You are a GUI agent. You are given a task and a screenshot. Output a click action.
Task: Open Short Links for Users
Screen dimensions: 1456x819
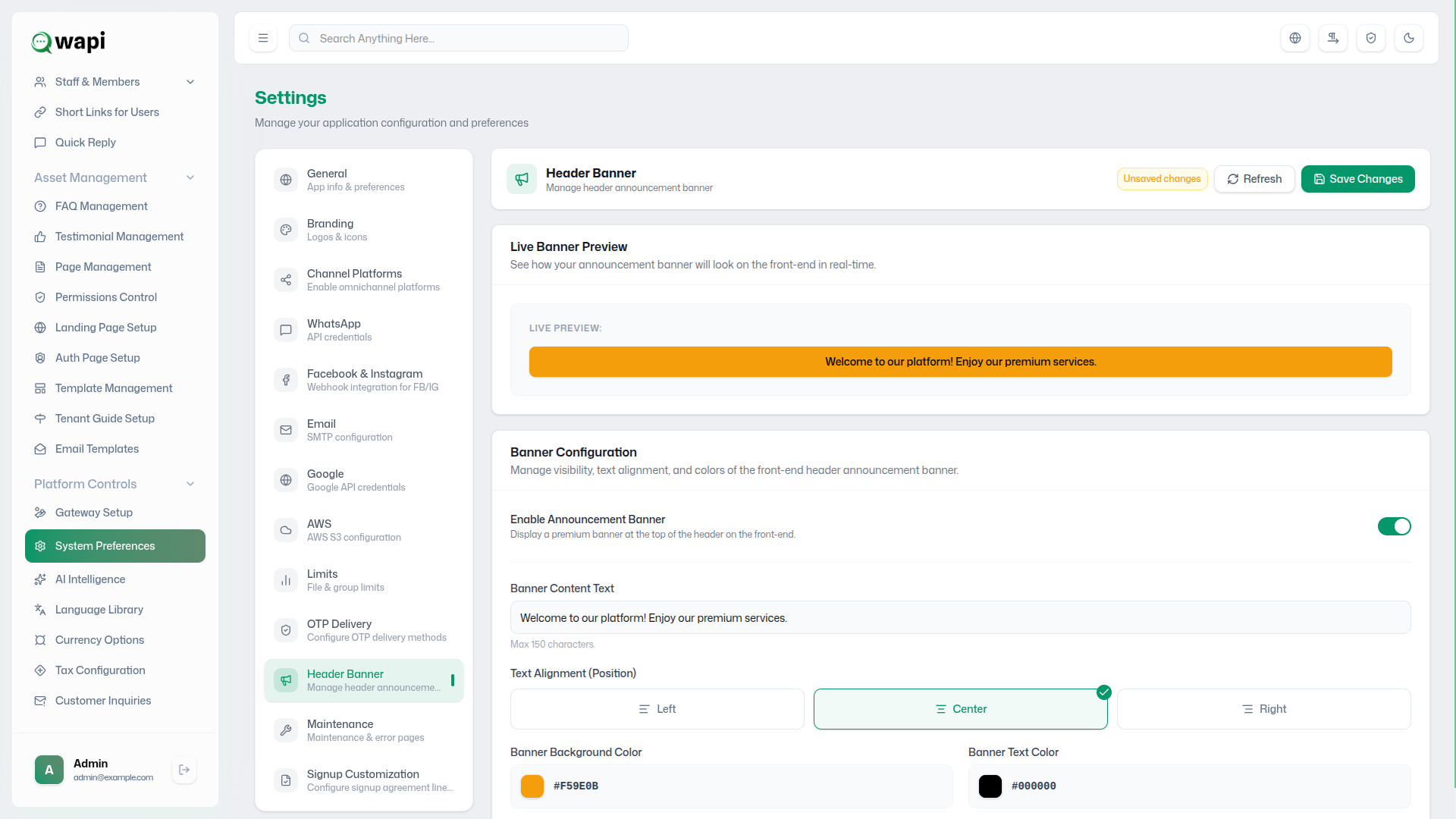click(115, 112)
